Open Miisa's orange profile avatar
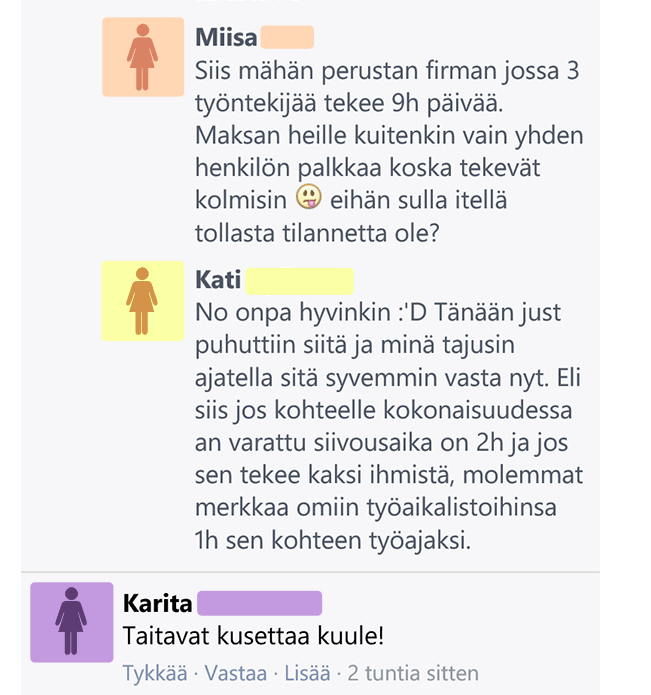This screenshot has height=695, width=651. click(143, 57)
